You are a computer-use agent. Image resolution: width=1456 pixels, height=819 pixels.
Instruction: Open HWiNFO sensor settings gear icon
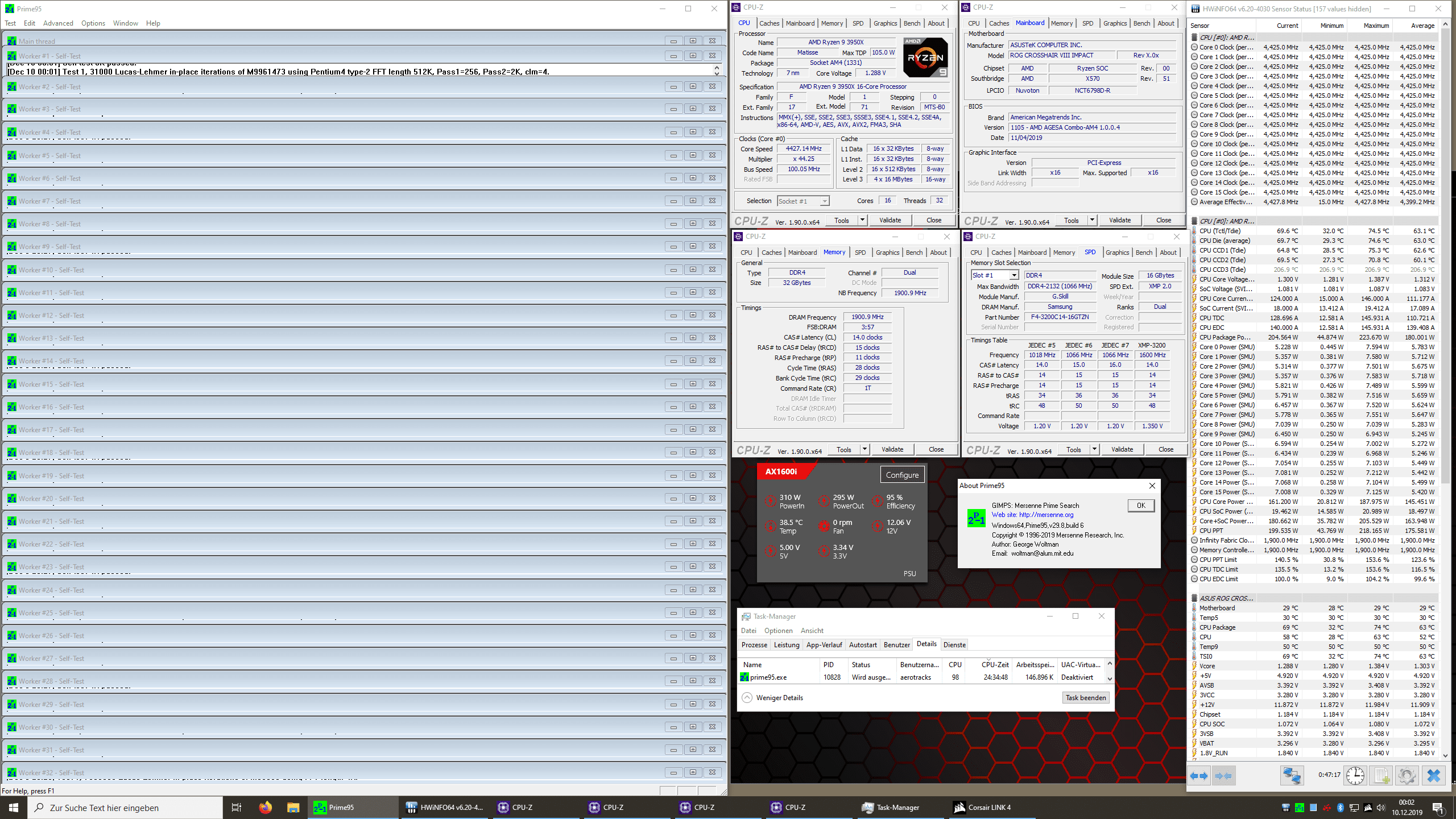tap(1407, 776)
